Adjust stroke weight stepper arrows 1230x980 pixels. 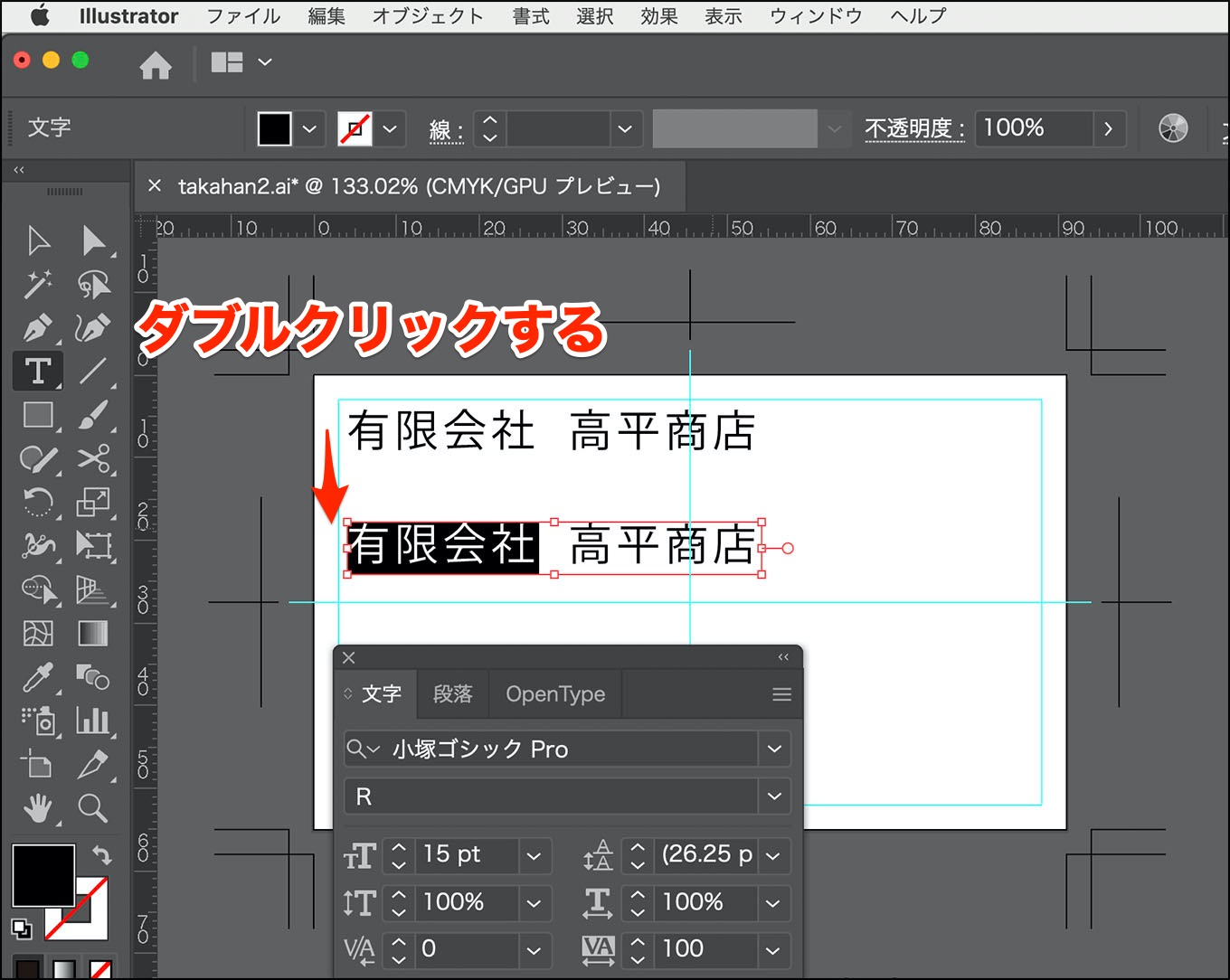(x=489, y=128)
